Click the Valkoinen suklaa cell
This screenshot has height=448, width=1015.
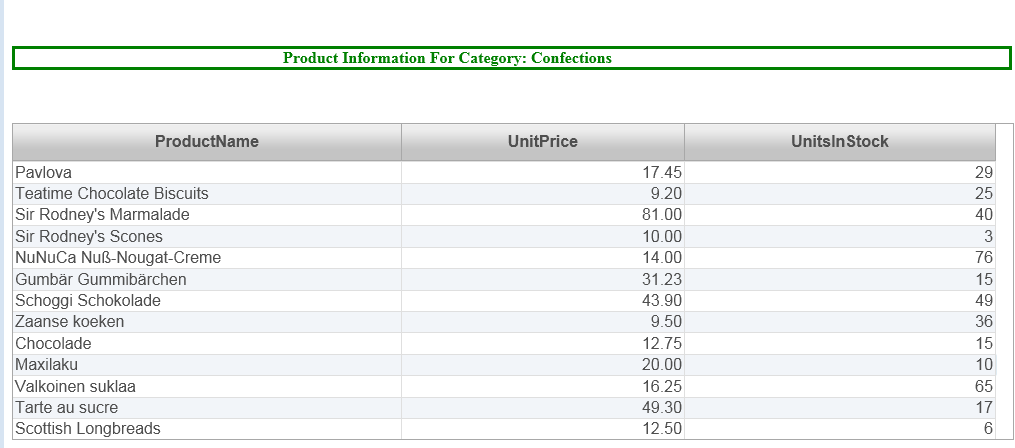tap(75, 387)
